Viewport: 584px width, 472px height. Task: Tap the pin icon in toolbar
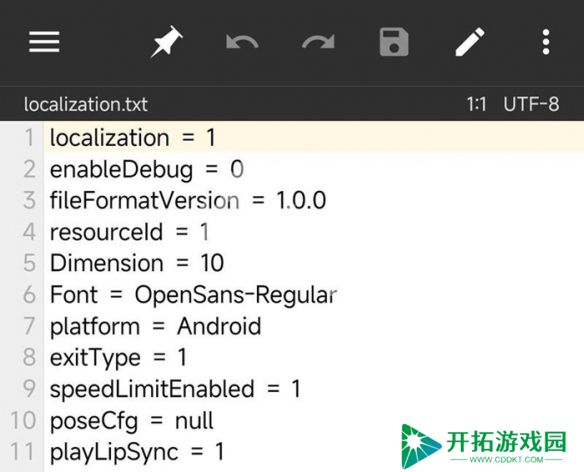pos(166,41)
